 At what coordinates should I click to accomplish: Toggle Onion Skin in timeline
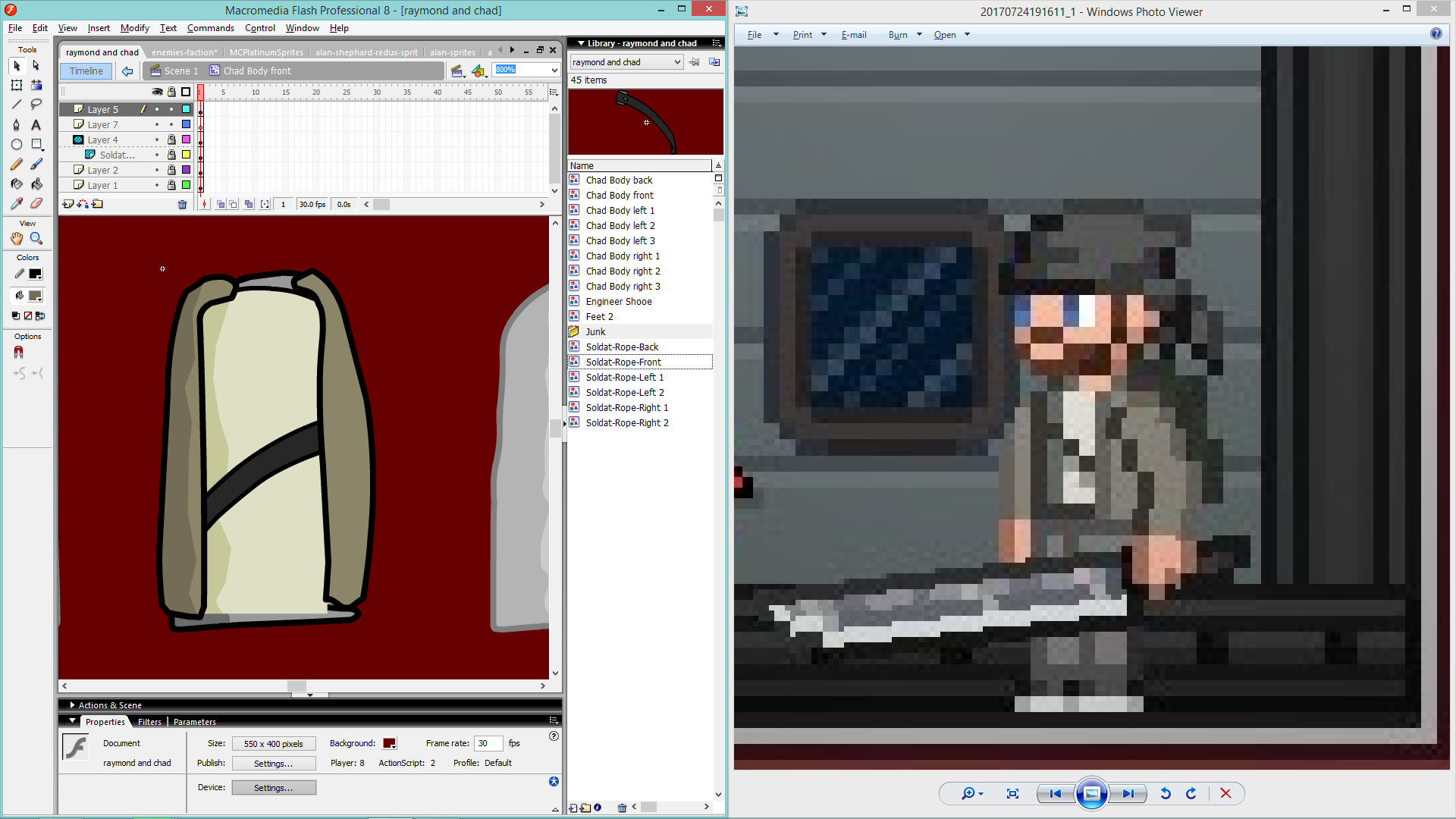[221, 204]
